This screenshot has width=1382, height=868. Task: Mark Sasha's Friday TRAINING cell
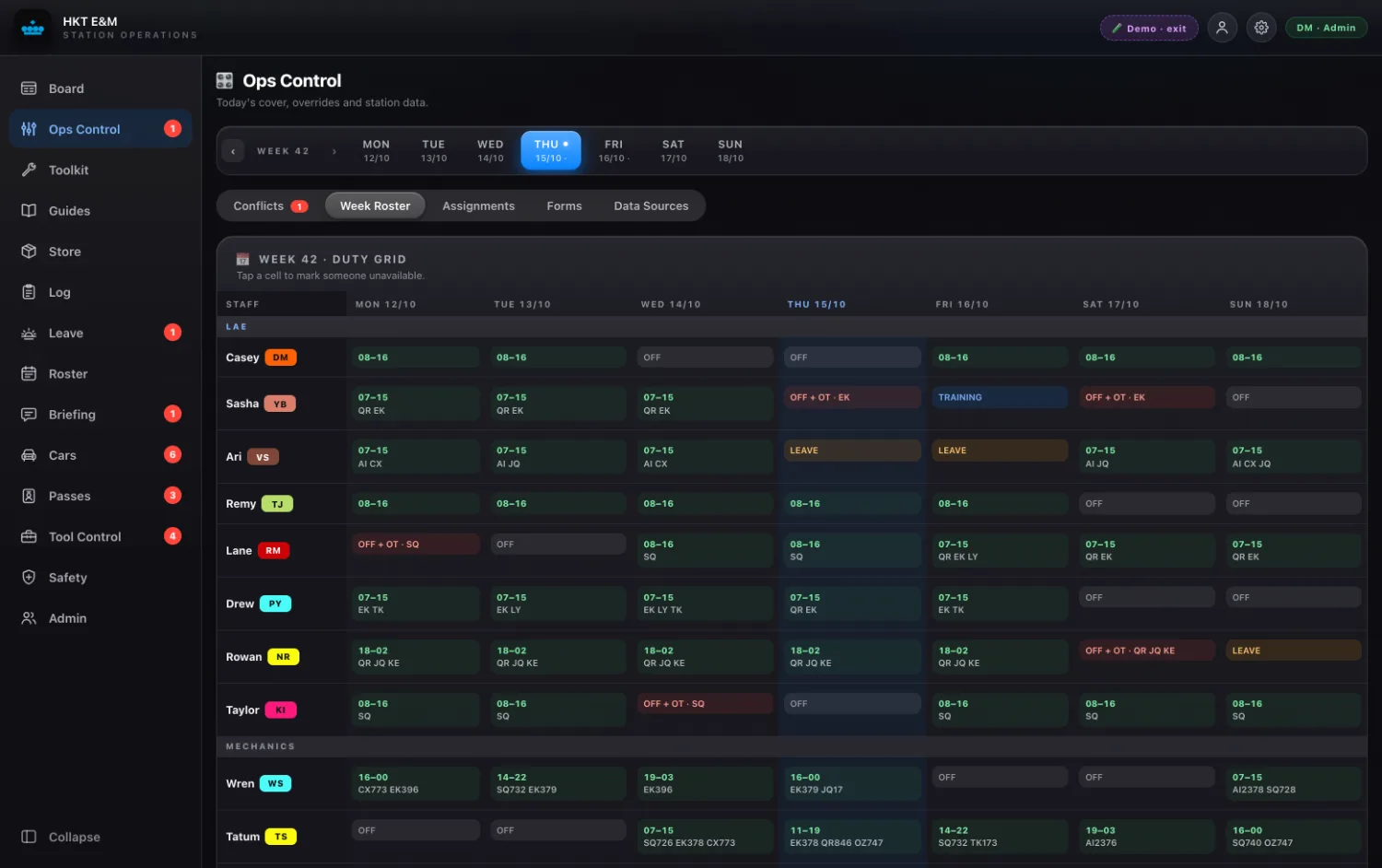pos(1000,397)
